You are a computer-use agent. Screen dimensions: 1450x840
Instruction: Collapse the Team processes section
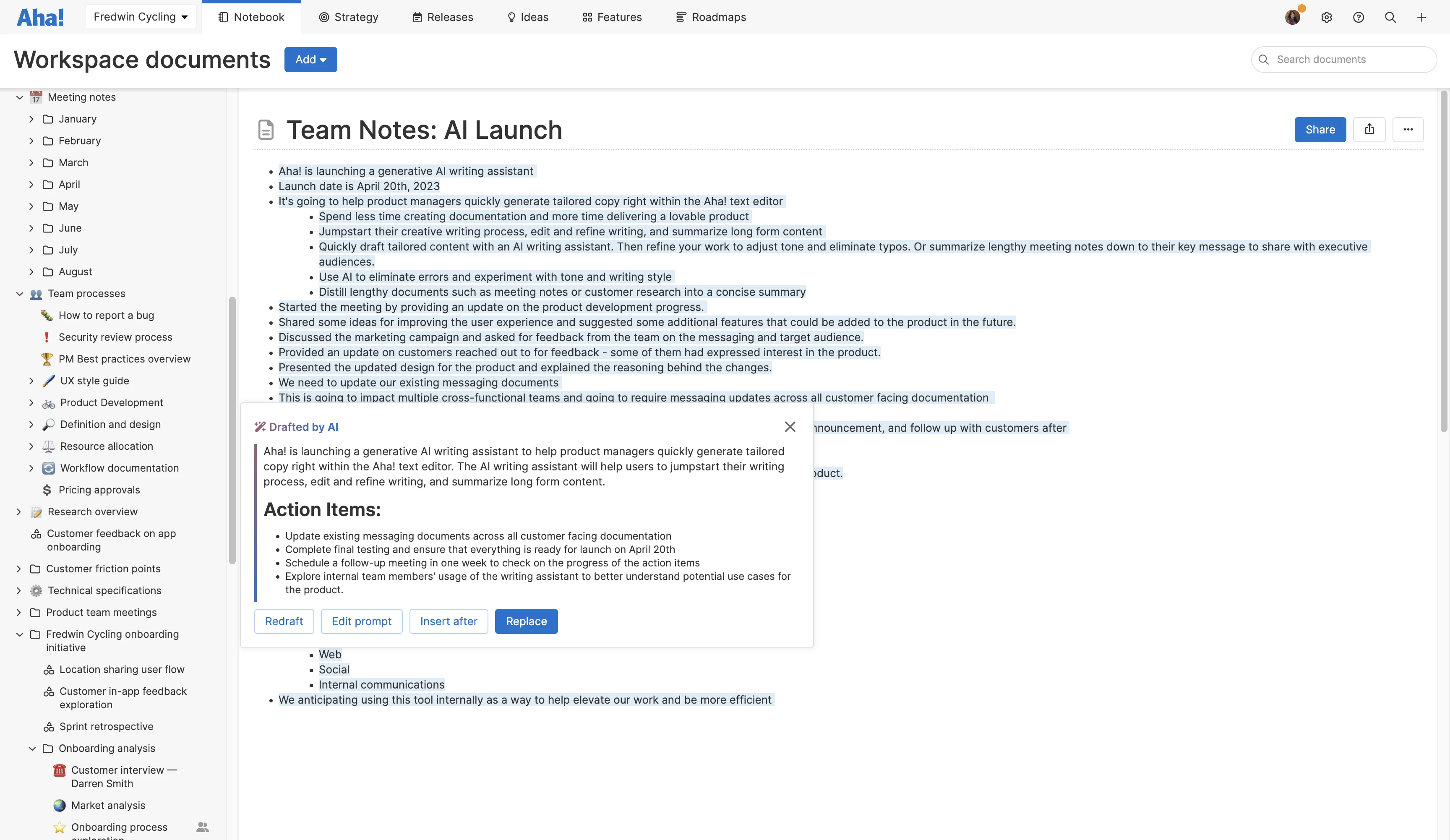[x=20, y=294]
